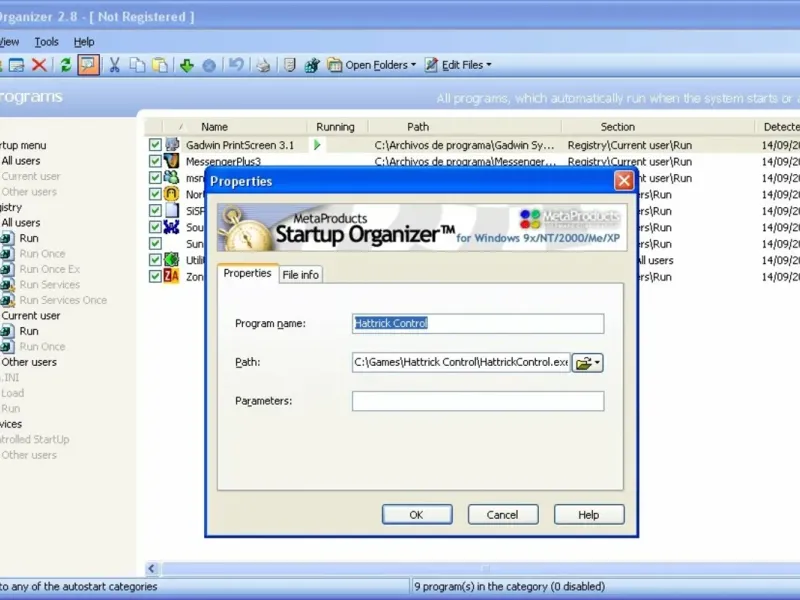Sort by the Name column header
Image resolution: width=800 pixels, height=600 pixels.
[x=214, y=127]
